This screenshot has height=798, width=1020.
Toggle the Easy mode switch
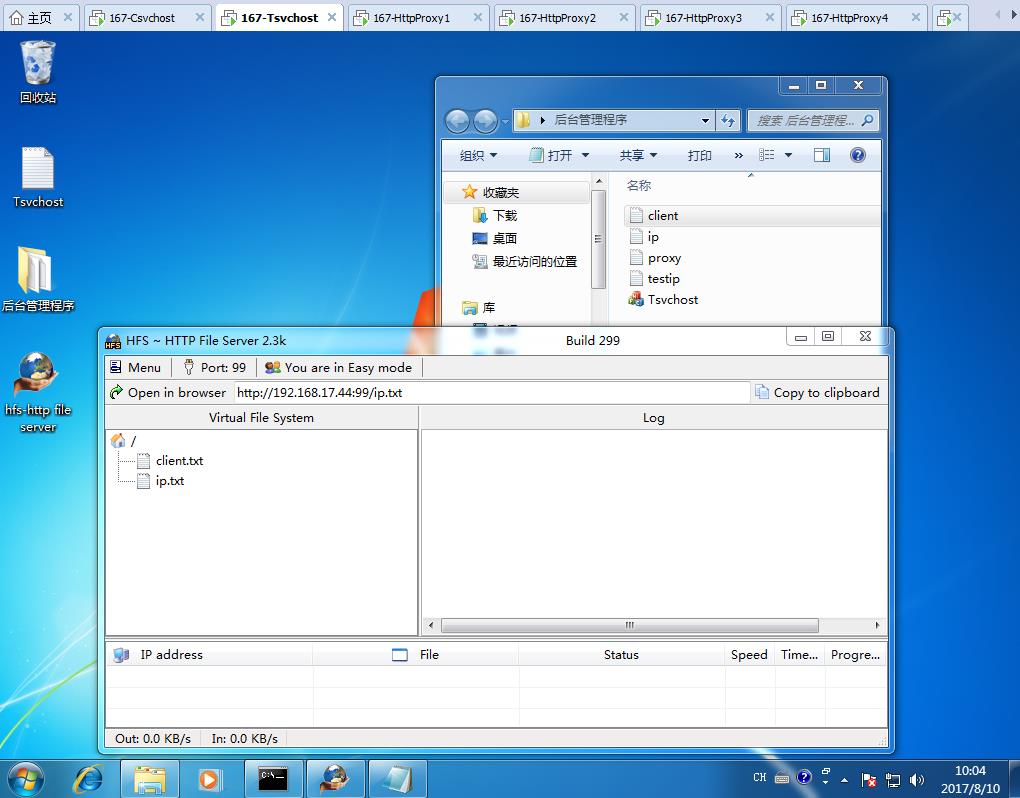[338, 367]
